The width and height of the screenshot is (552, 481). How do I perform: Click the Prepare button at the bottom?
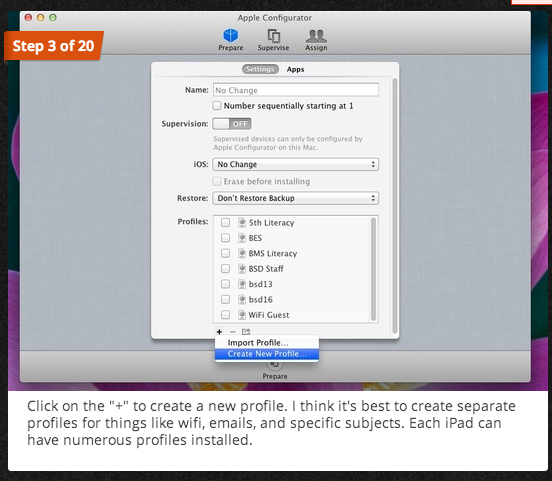[x=275, y=370]
